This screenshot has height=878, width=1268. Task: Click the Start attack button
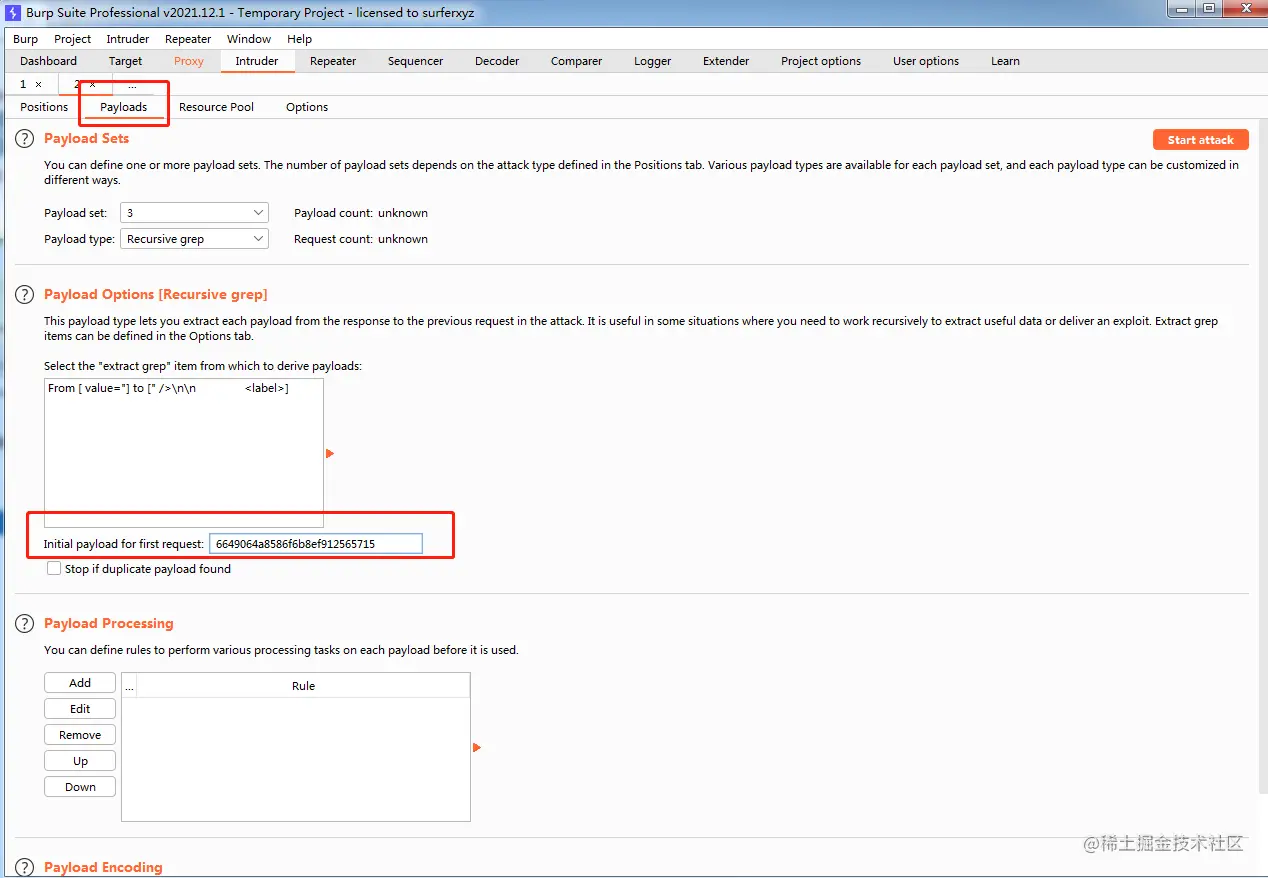pyautogui.click(x=1201, y=140)
